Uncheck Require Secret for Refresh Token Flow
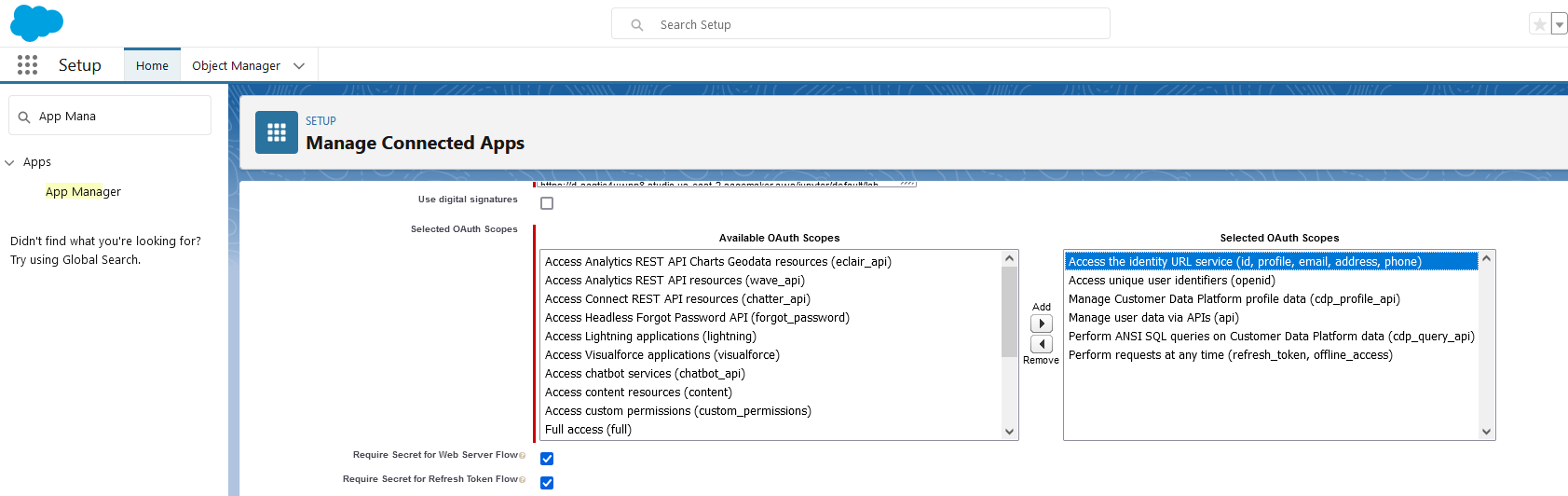 tap(547, 483)
